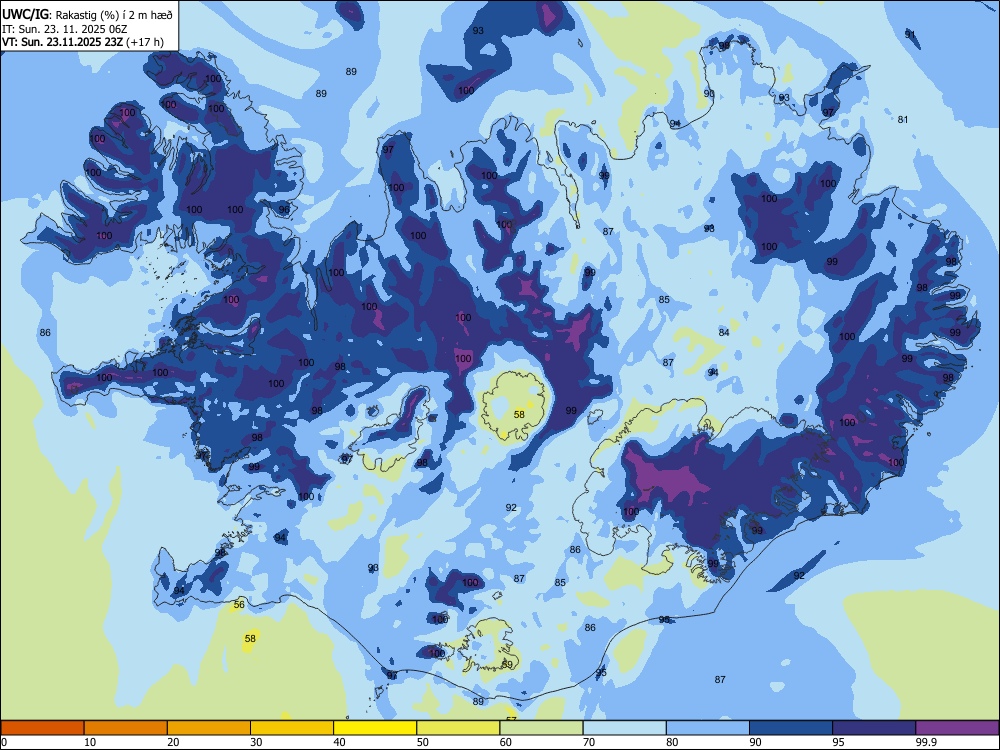1000x750 pixels.
Task: Click the orange 10–20 legend swatch
Action: point(126,728)
